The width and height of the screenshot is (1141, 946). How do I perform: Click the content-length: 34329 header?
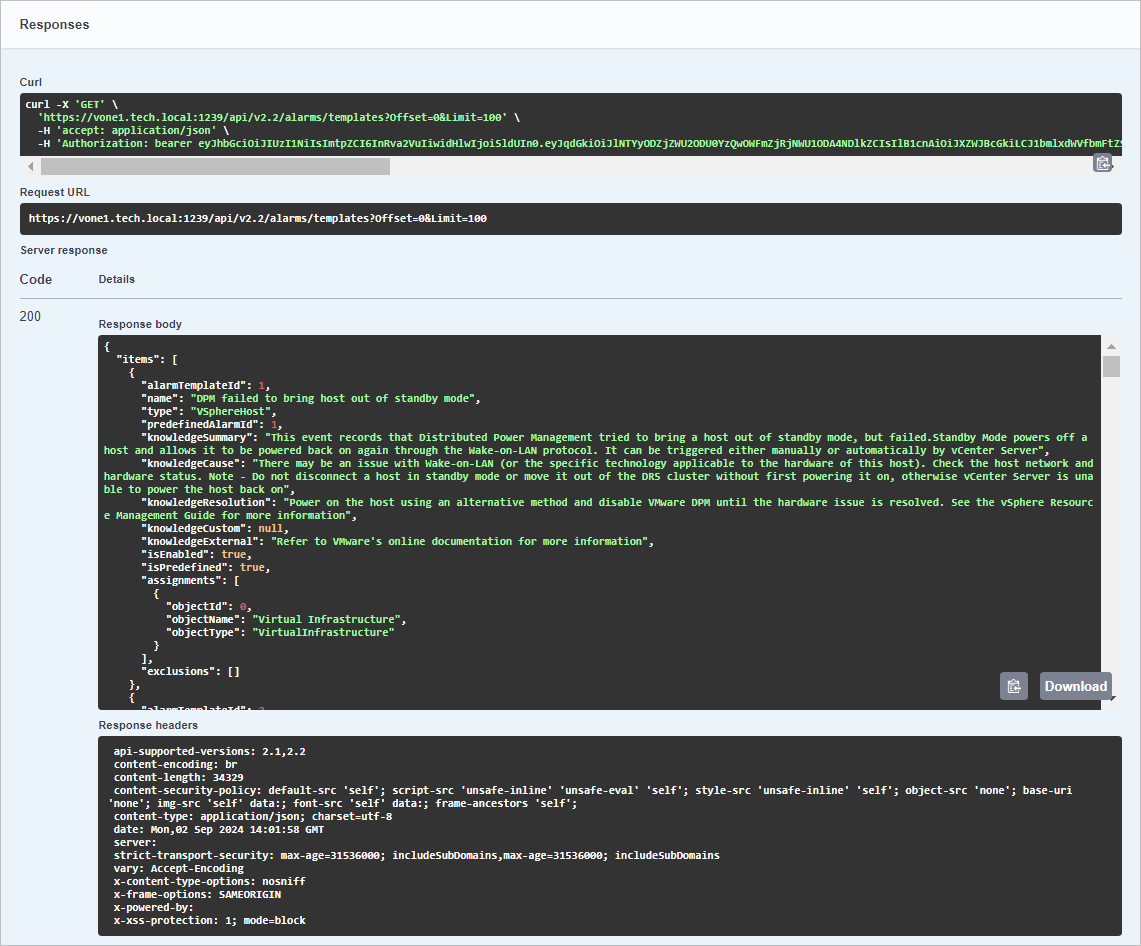pyautogui.click(x=178, y=778)
